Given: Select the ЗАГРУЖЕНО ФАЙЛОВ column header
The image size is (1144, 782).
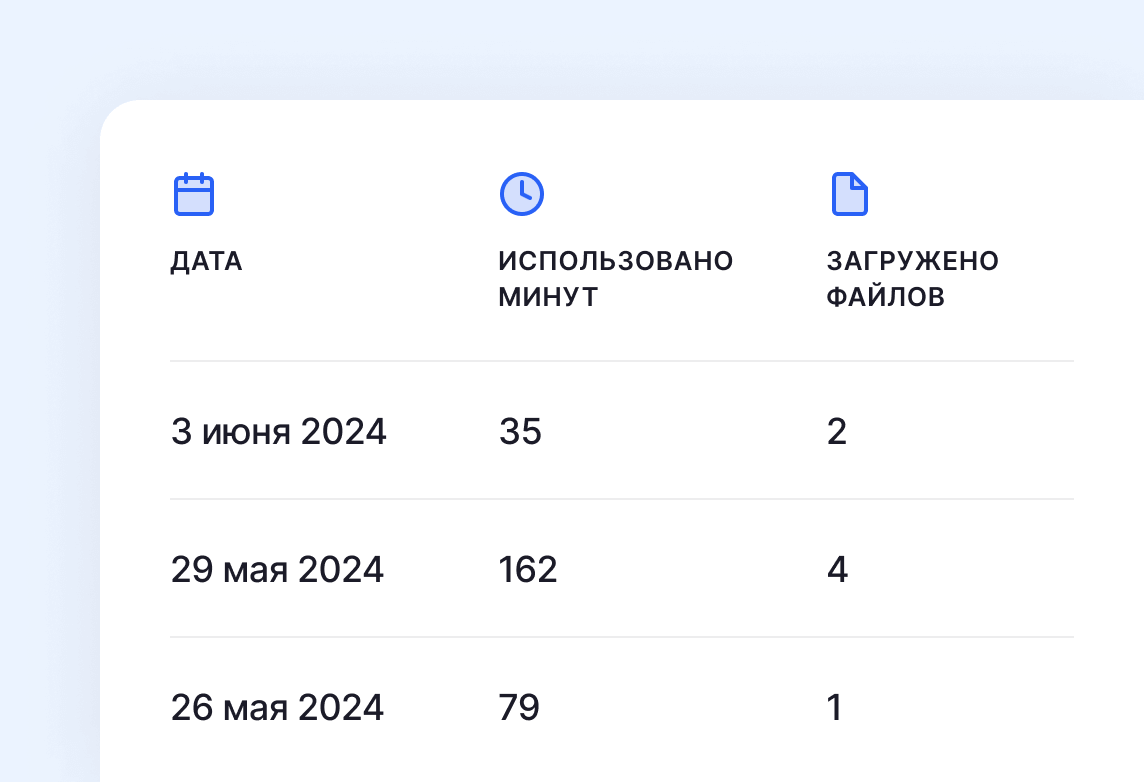Looking at the screenshot, I should coord(912,279).
